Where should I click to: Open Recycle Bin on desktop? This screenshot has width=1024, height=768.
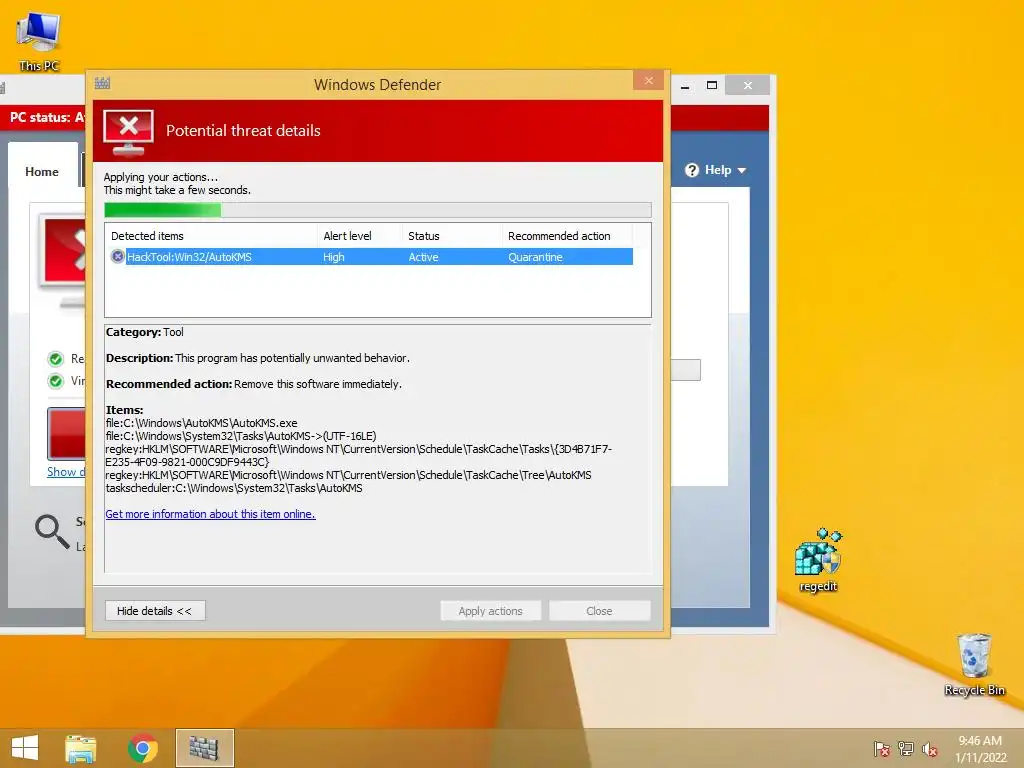tap(974, 664)
